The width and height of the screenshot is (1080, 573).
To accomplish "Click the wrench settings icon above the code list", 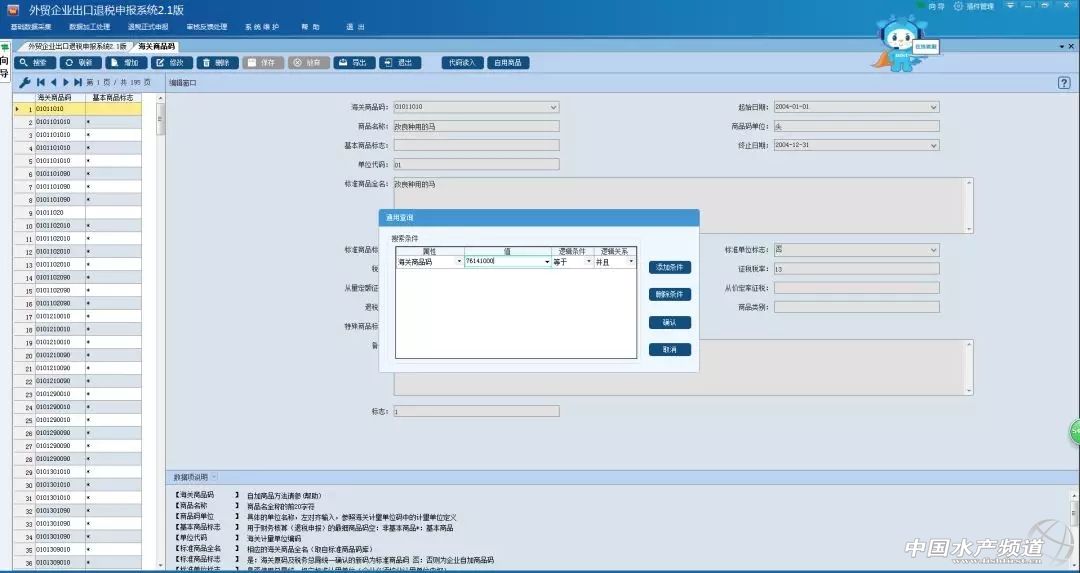I will [24, 82].
